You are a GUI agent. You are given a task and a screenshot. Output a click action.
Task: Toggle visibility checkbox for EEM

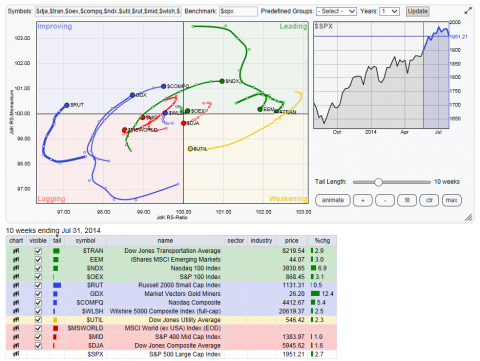click(38, 259)
